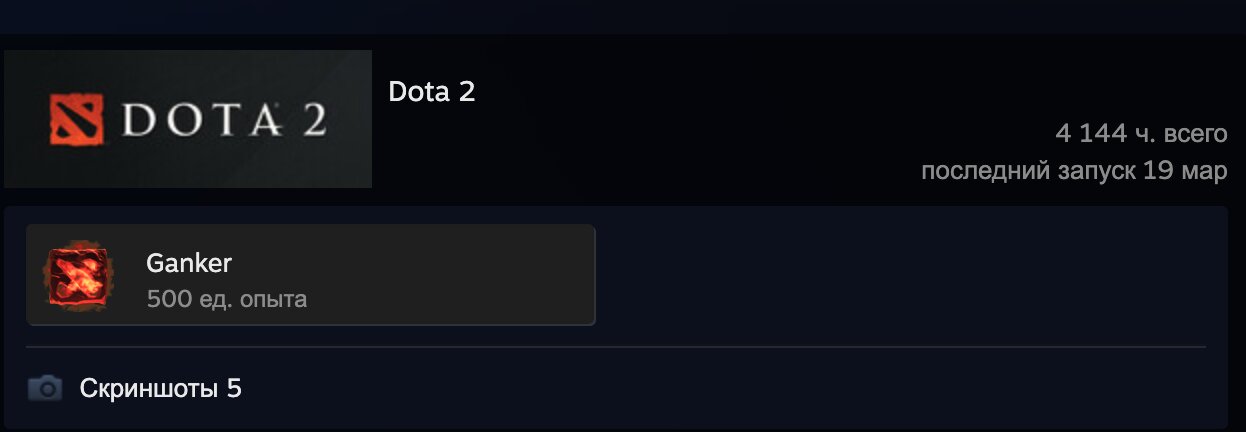
Task: Click the dark top bar above the Dota 2 banner
Action: [623, 17]
